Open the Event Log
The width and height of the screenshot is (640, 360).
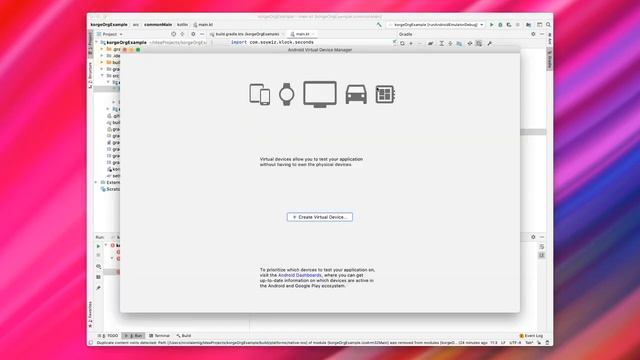(x=531, y=336)
